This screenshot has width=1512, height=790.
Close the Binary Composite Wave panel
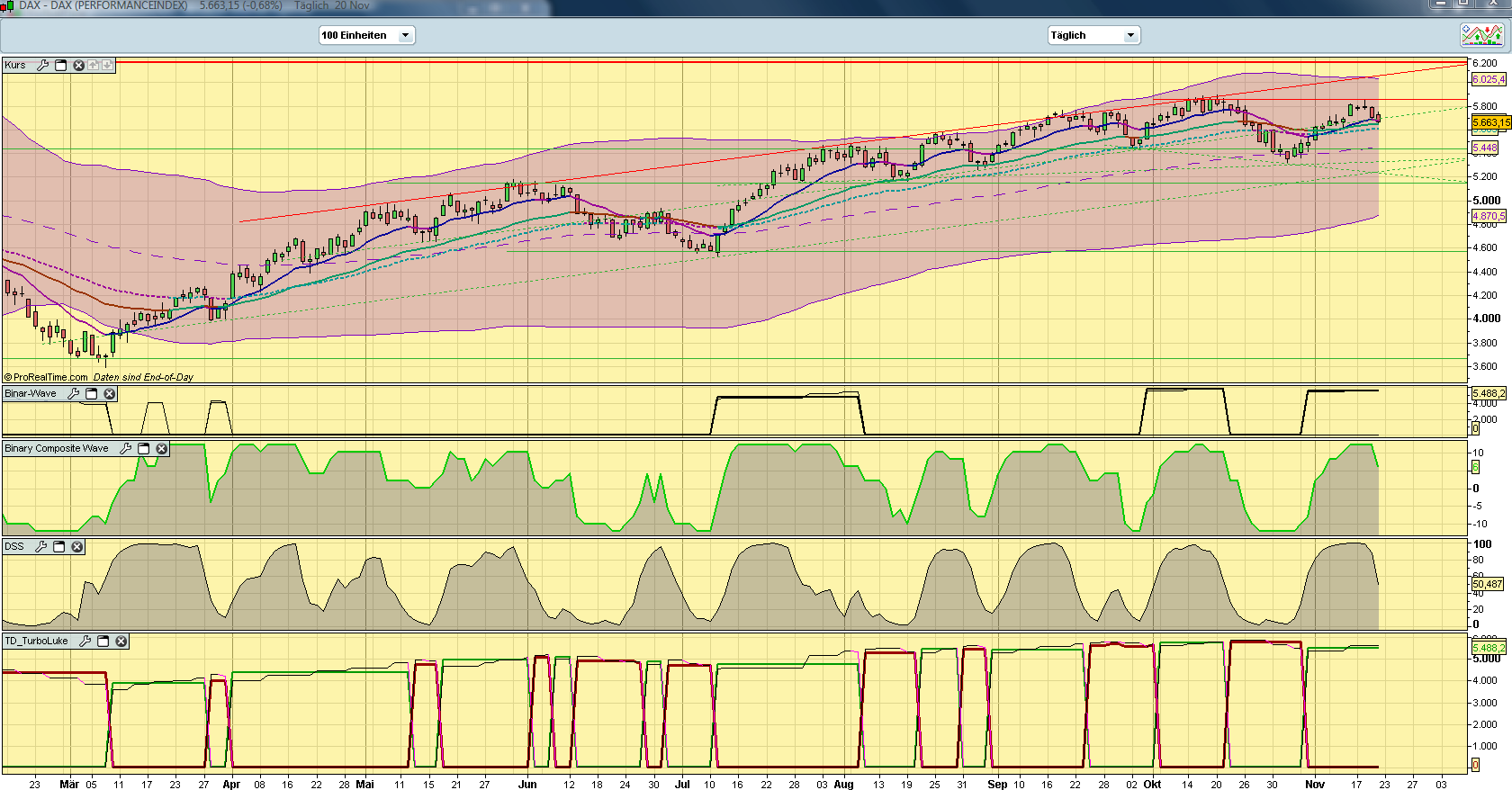coord(162,449)
